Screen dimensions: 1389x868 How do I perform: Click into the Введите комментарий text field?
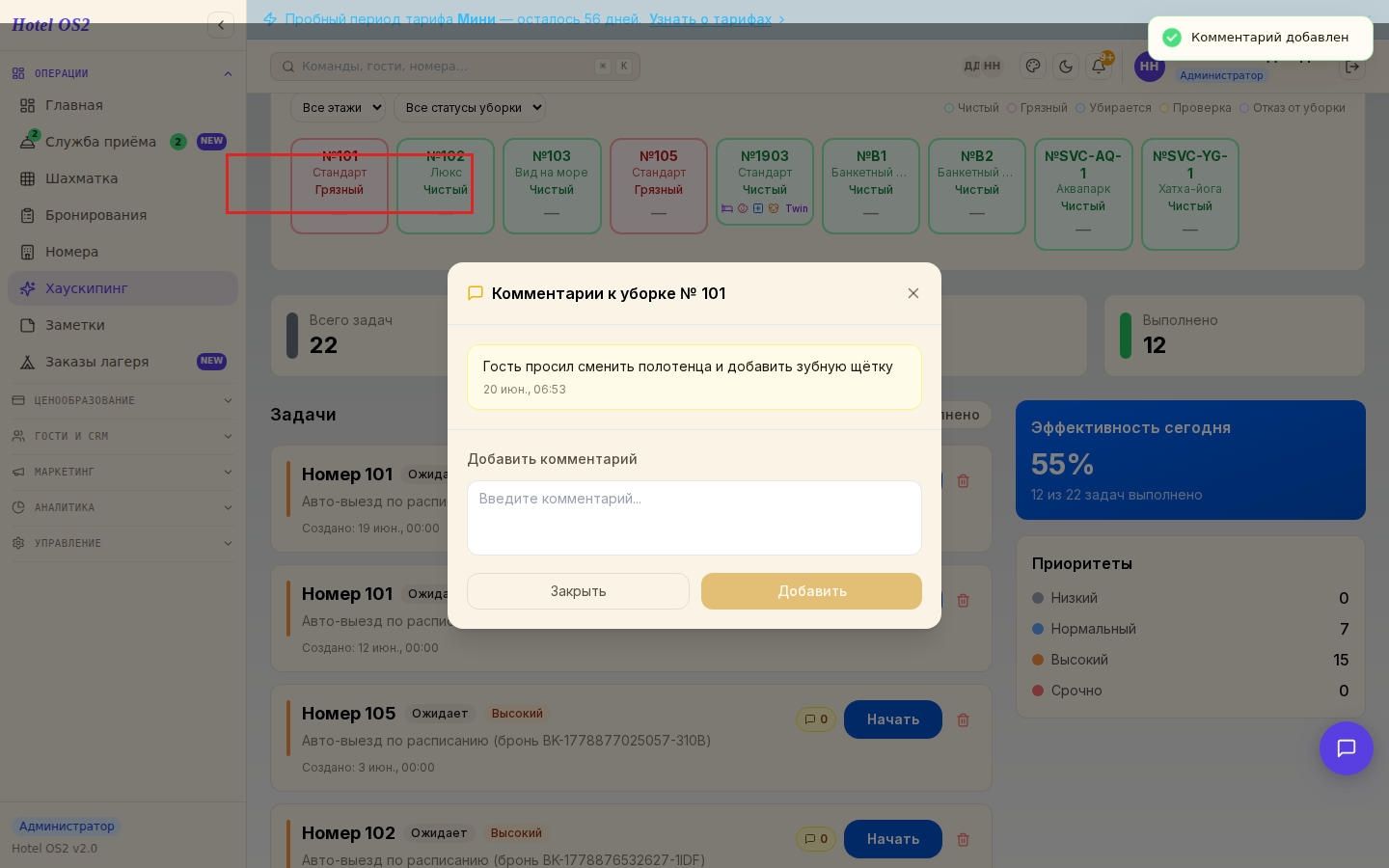pyautogui.click(x=694, y=518)
